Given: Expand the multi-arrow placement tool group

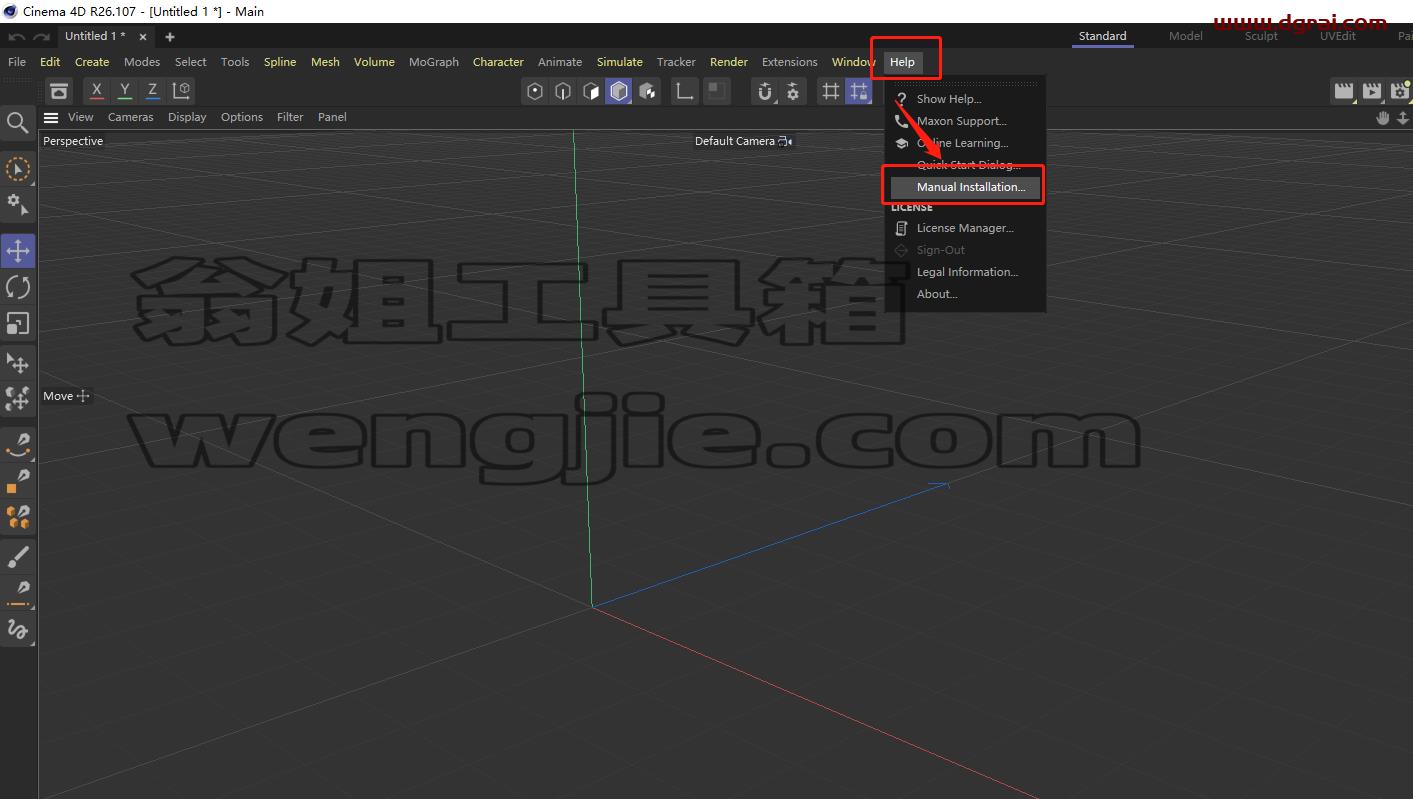Looking at the screenshot, I should pyautogui.click(x=18, y=399).
